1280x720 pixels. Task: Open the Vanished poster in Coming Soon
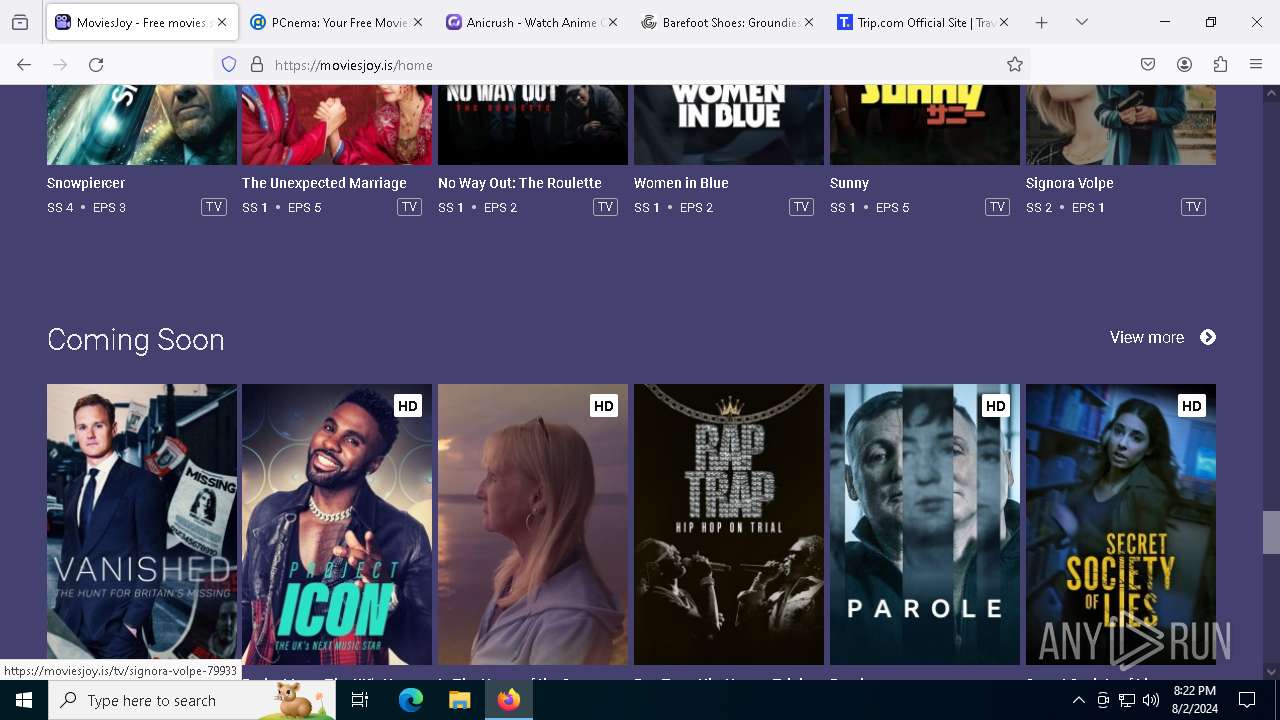click(x=142, y=524)
